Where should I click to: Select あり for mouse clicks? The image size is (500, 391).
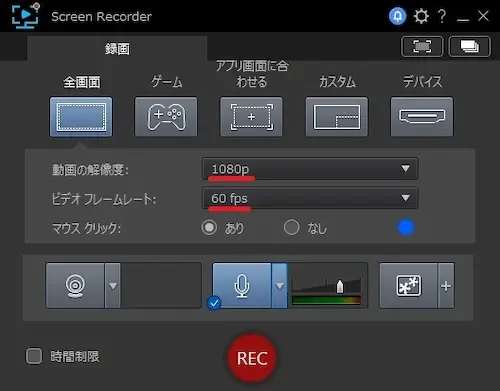[209, 228]
